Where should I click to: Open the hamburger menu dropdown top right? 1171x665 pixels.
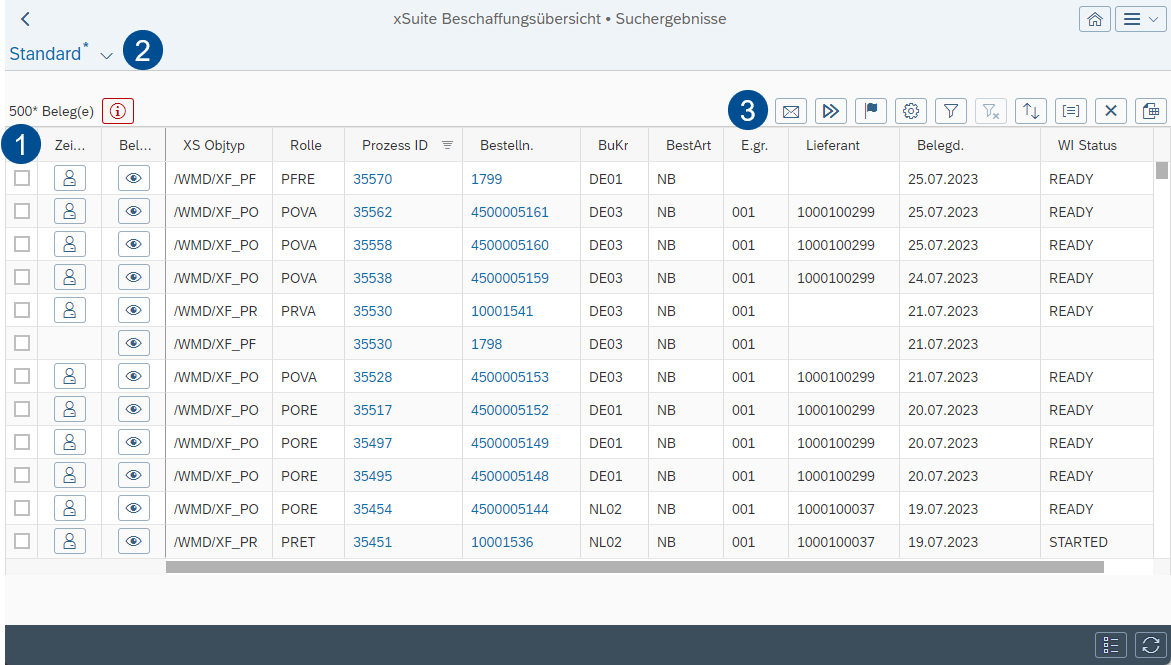(x=1140, y=18)
